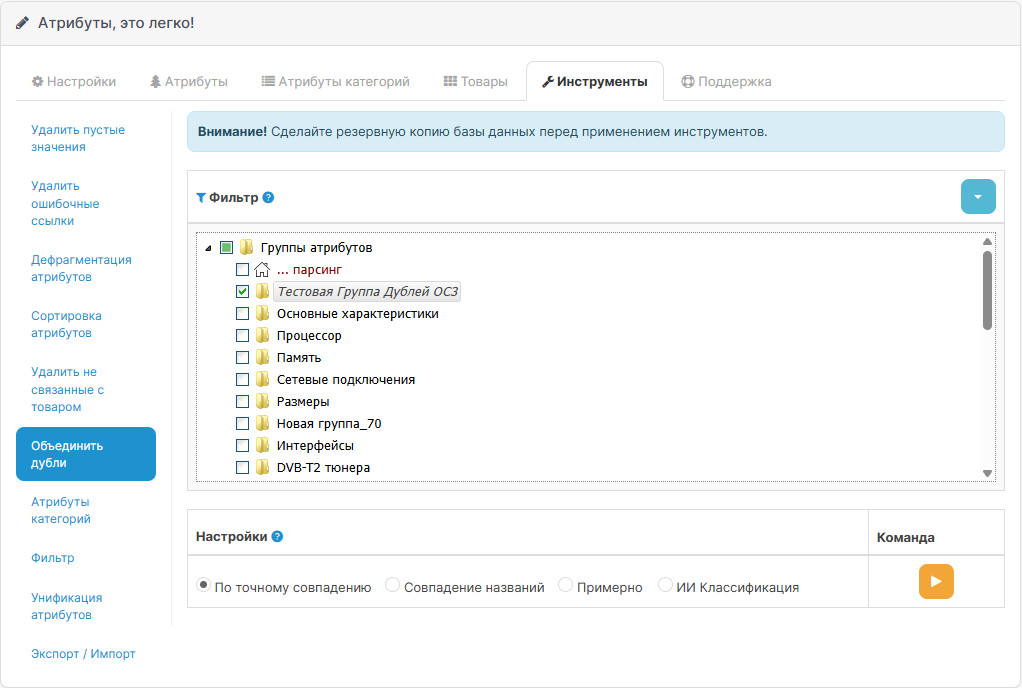Go to Экспорт / Импорт in sidebar
This screenshot has width=1022, height=688.
point(83,654)
